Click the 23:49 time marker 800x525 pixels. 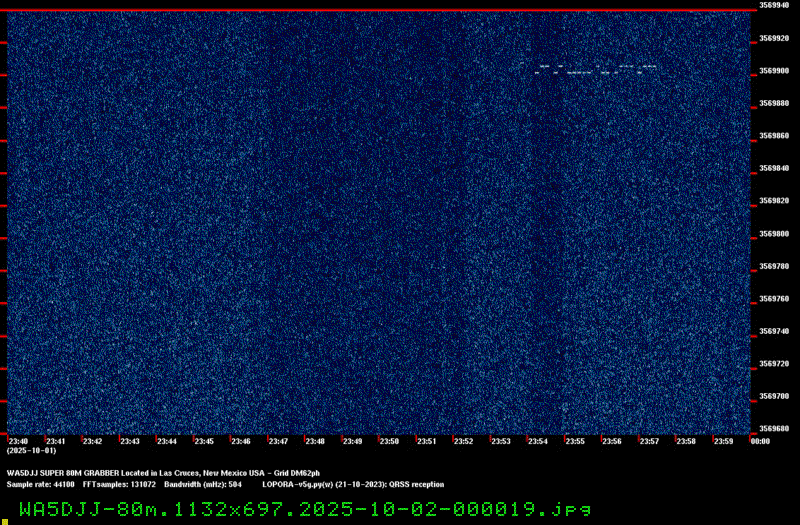[353, 441]
